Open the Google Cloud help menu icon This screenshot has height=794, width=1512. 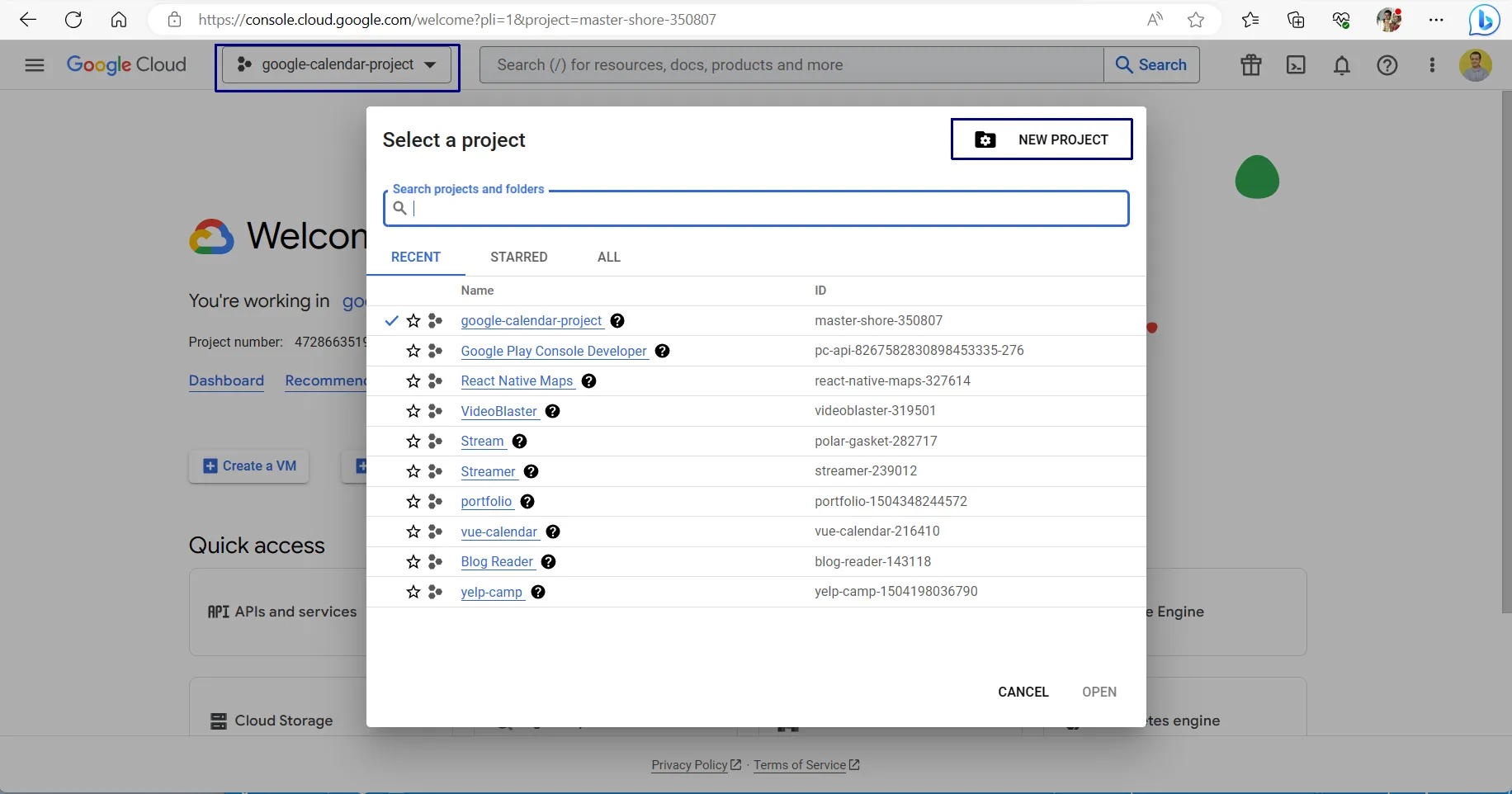[x=1387, y=65]
